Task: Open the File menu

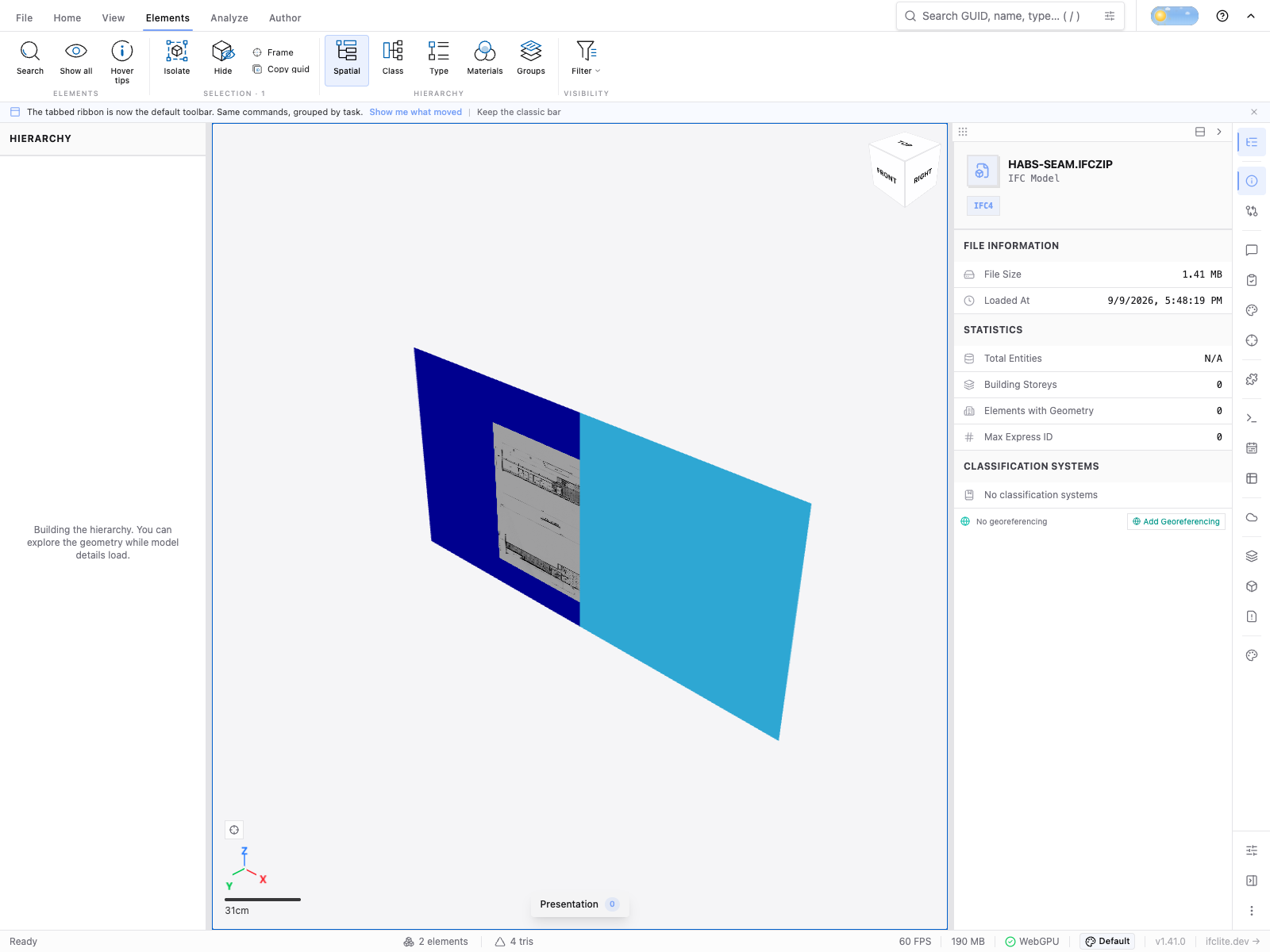Action: [25, 17]
